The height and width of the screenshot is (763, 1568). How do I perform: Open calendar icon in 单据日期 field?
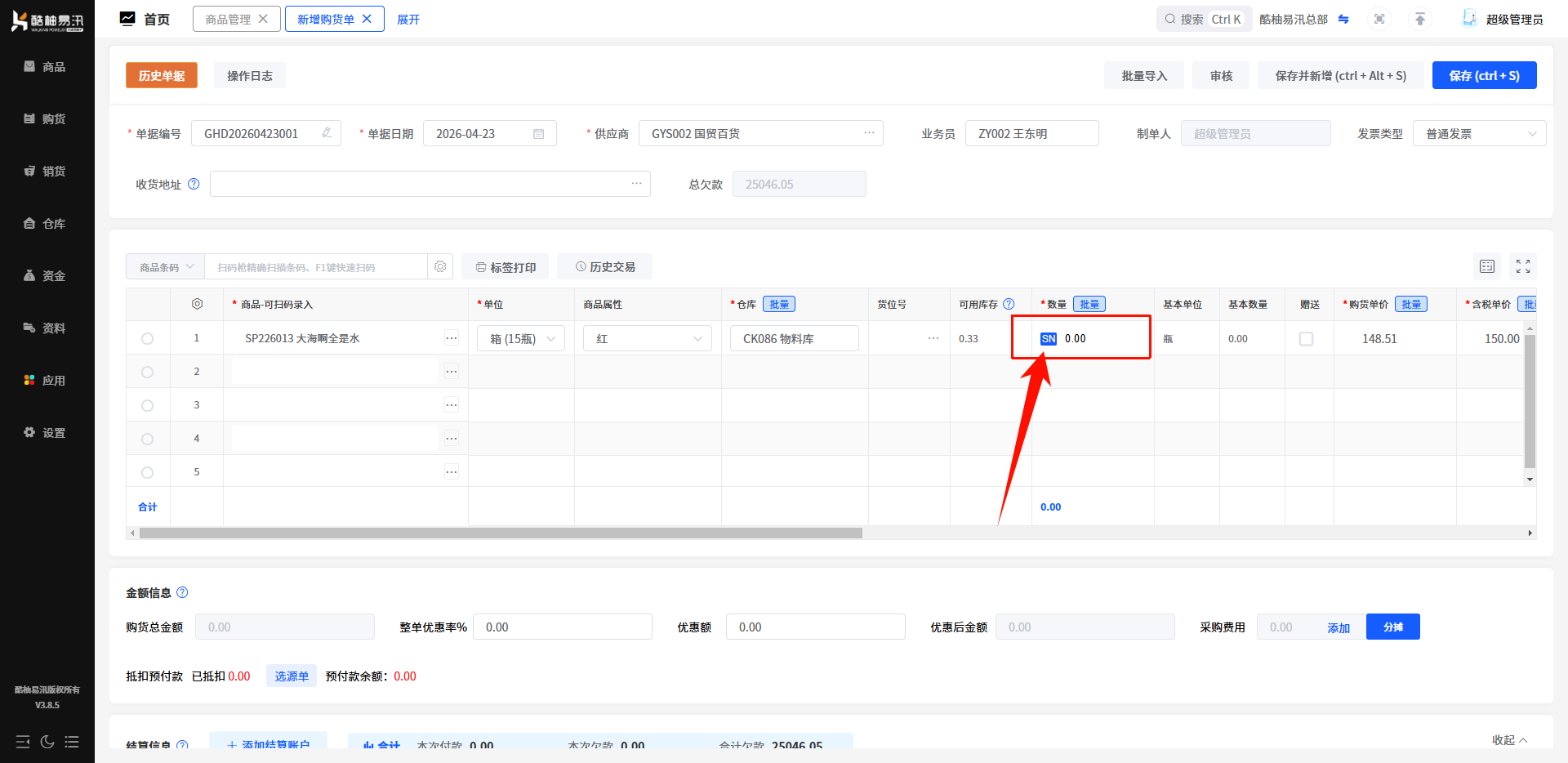(x=538, y=133)
